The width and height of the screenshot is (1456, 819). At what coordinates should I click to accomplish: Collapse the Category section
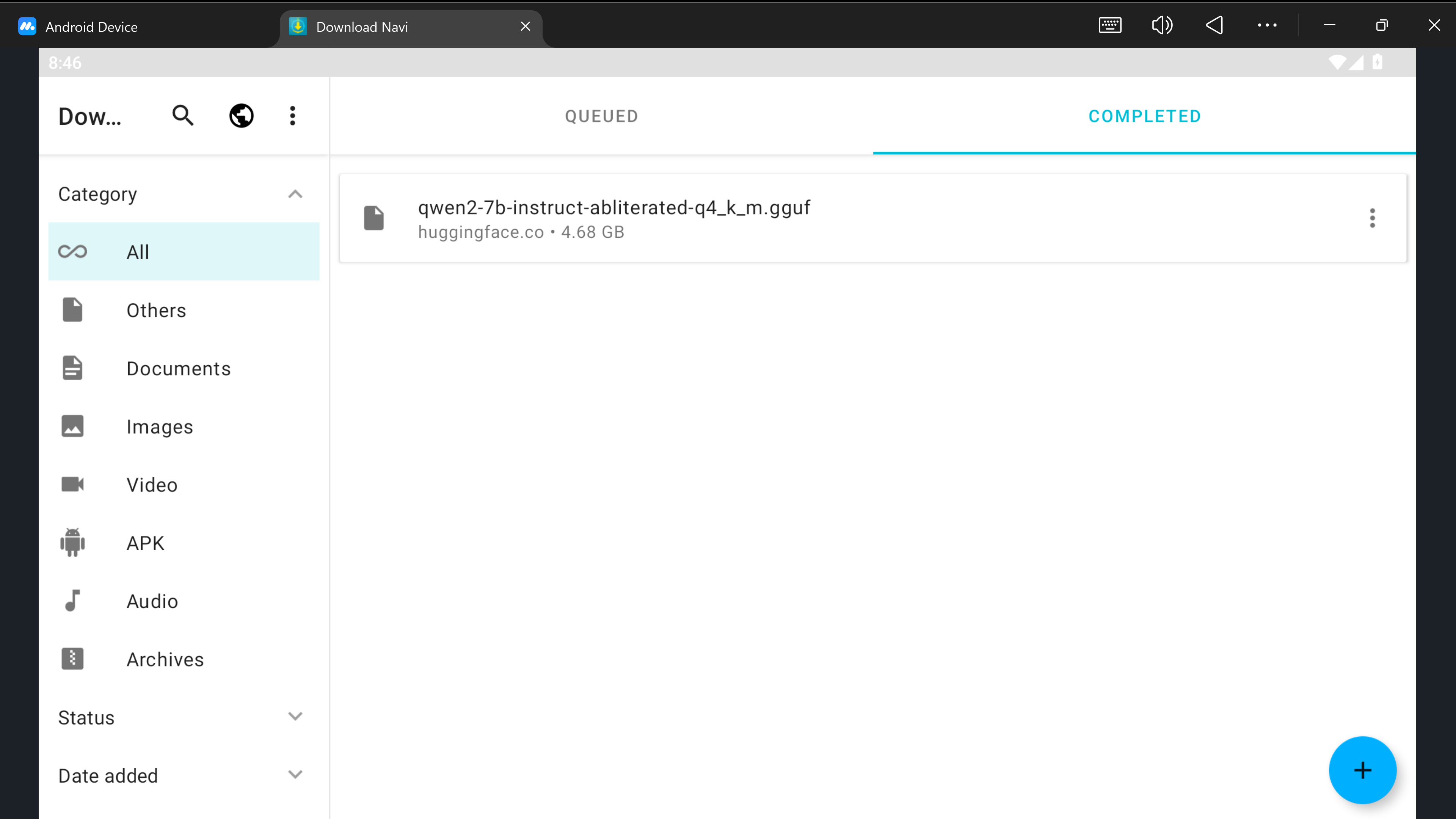point(295,195)
